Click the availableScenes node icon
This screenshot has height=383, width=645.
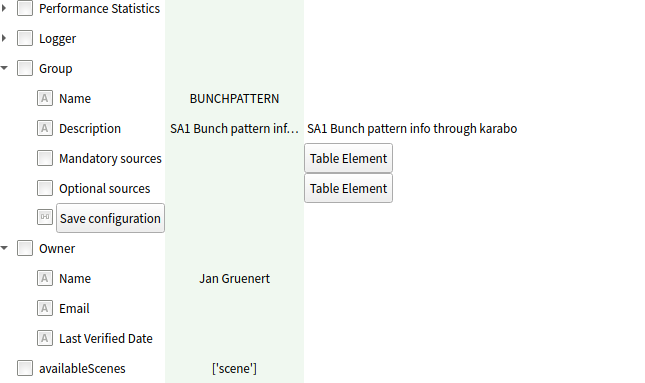(x=25, y=368)
